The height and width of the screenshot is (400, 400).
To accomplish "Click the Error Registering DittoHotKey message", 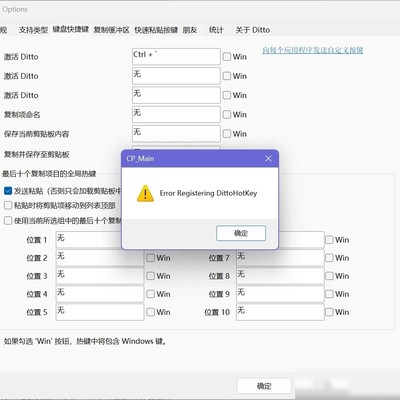I will (208, 193).
